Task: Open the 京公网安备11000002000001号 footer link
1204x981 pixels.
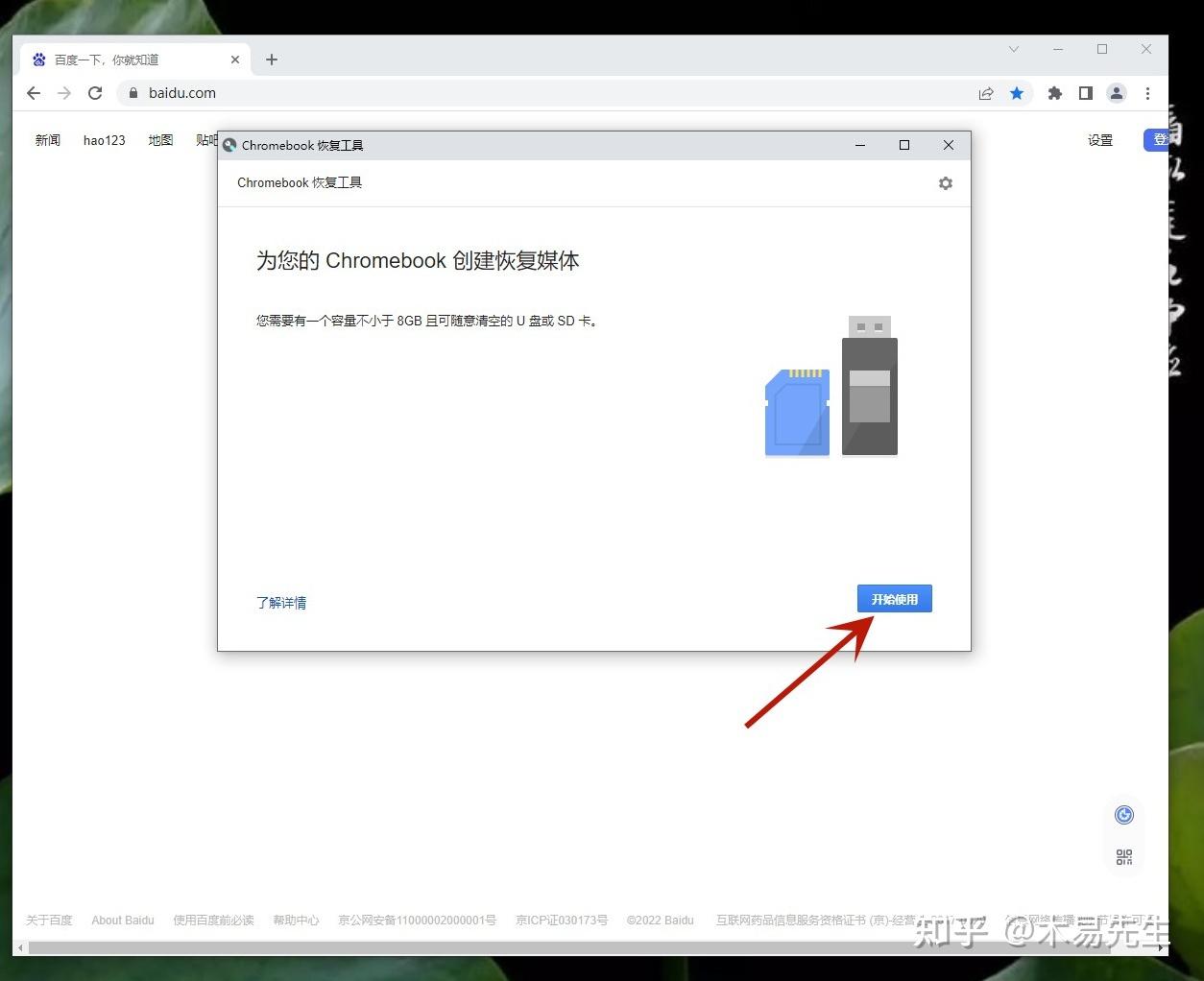Action: (x=418, y=920)
